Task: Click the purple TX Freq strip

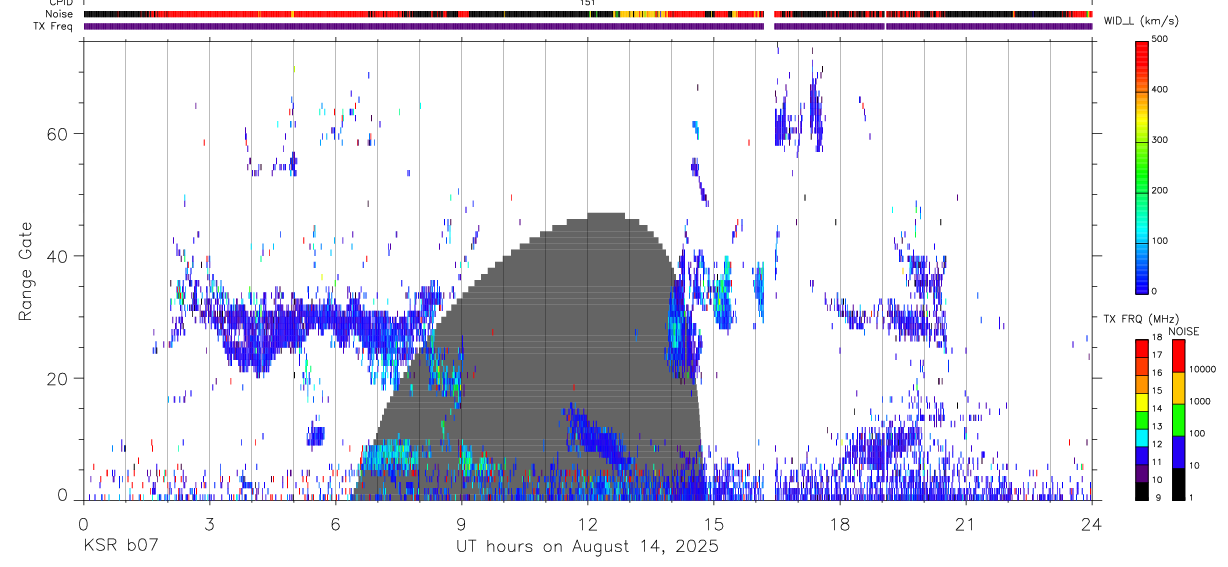Action: click(588, 26)
